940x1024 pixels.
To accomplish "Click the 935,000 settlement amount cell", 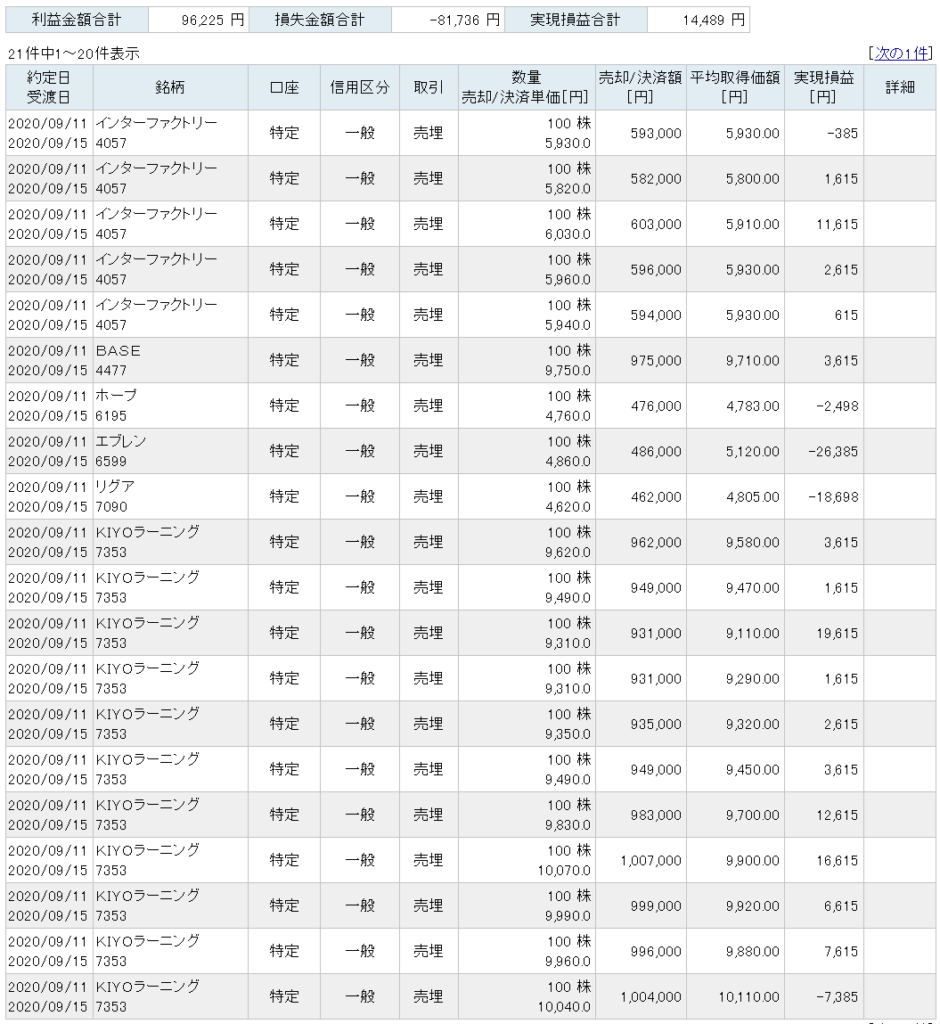I will tap(641, 724).
